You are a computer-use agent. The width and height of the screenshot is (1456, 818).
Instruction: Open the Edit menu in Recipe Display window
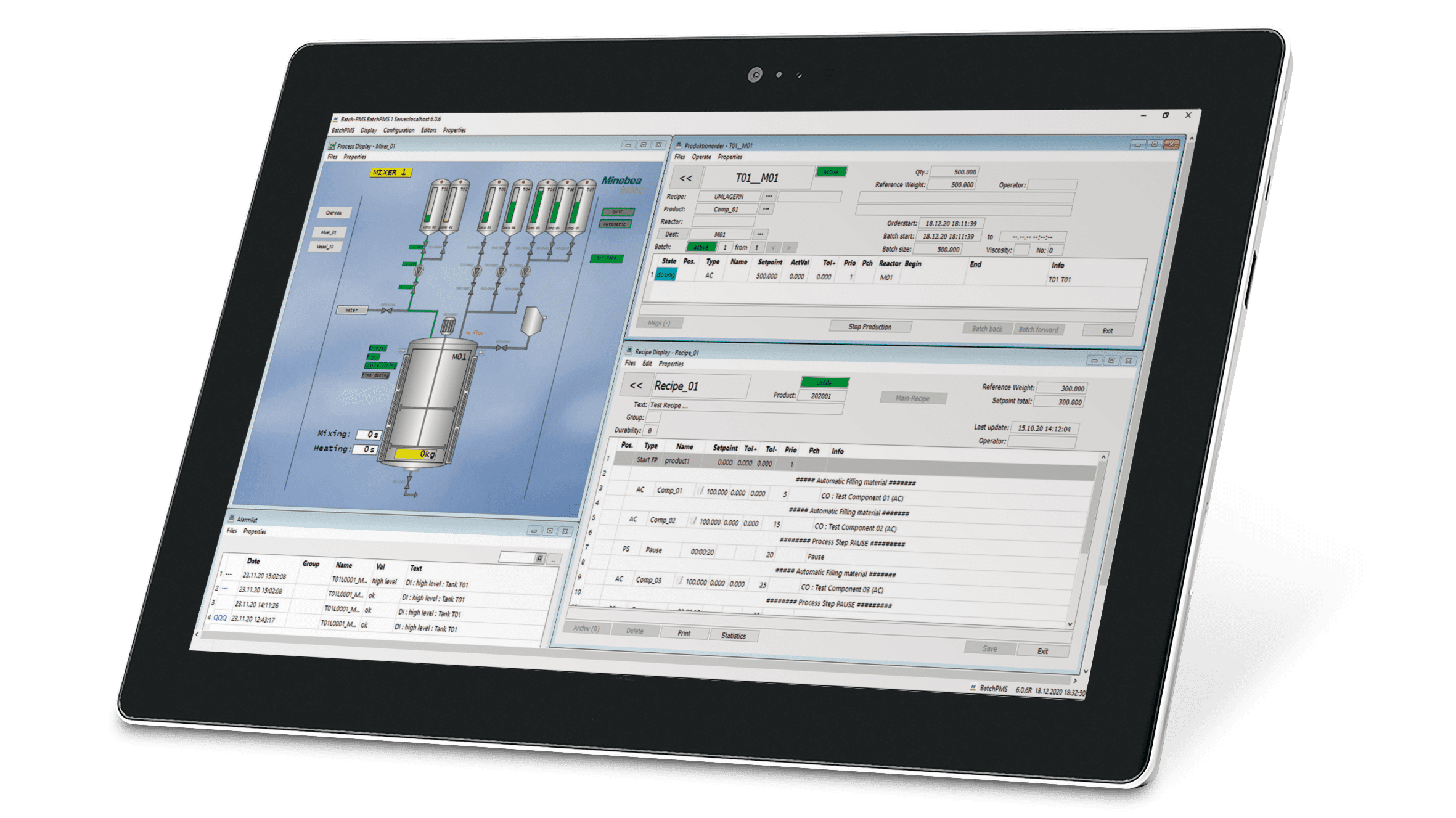pyautogui.click(x=647, y=364)
